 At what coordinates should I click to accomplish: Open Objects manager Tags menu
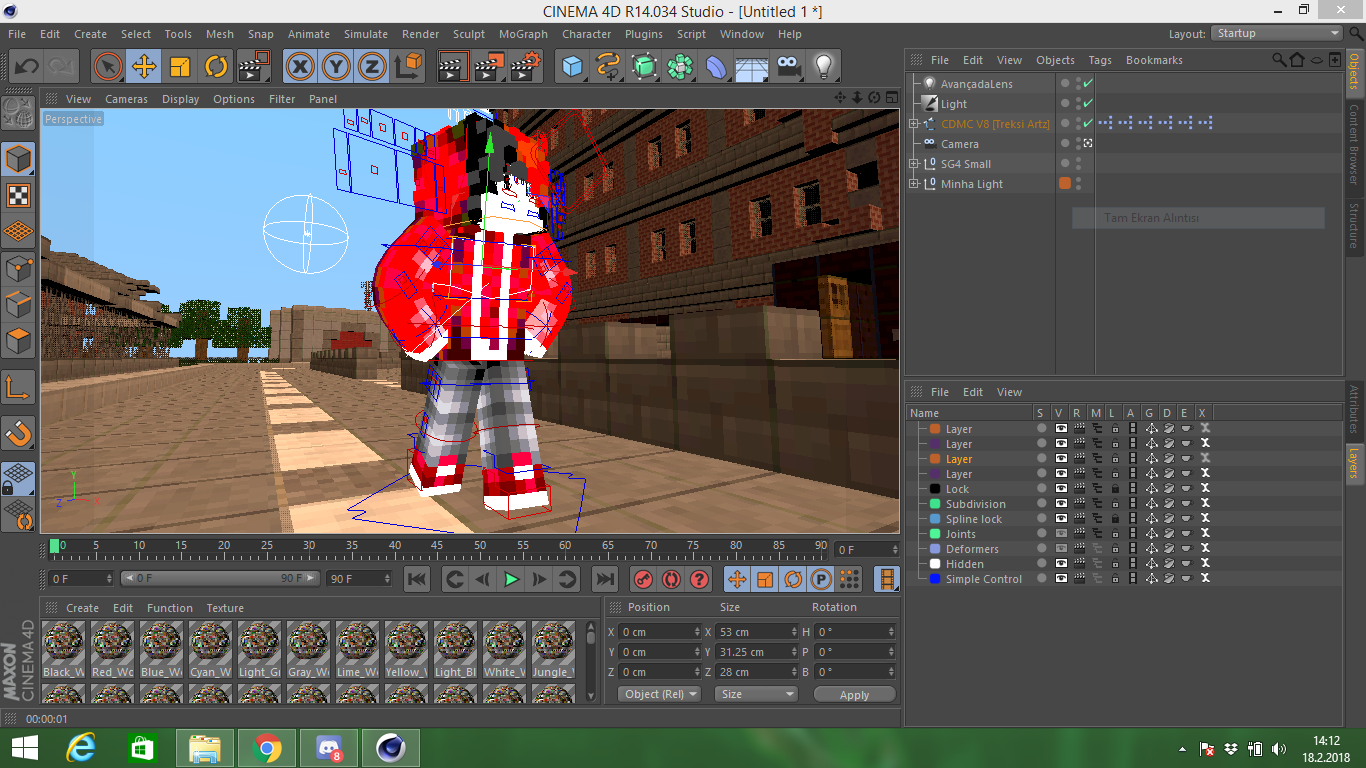(x=1100, y=60)
